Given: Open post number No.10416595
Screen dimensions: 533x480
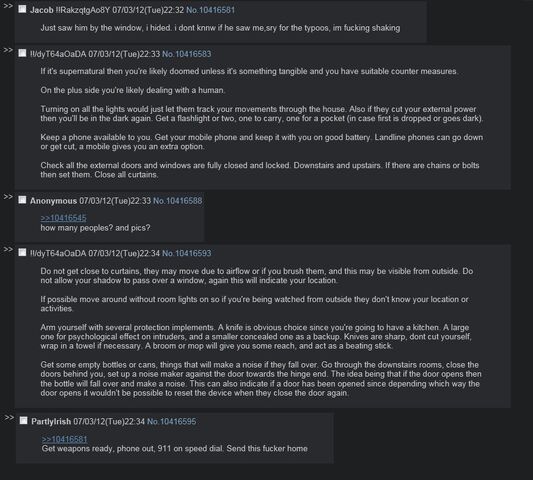Looking at the screenshot, I should (x=171, y=422).
